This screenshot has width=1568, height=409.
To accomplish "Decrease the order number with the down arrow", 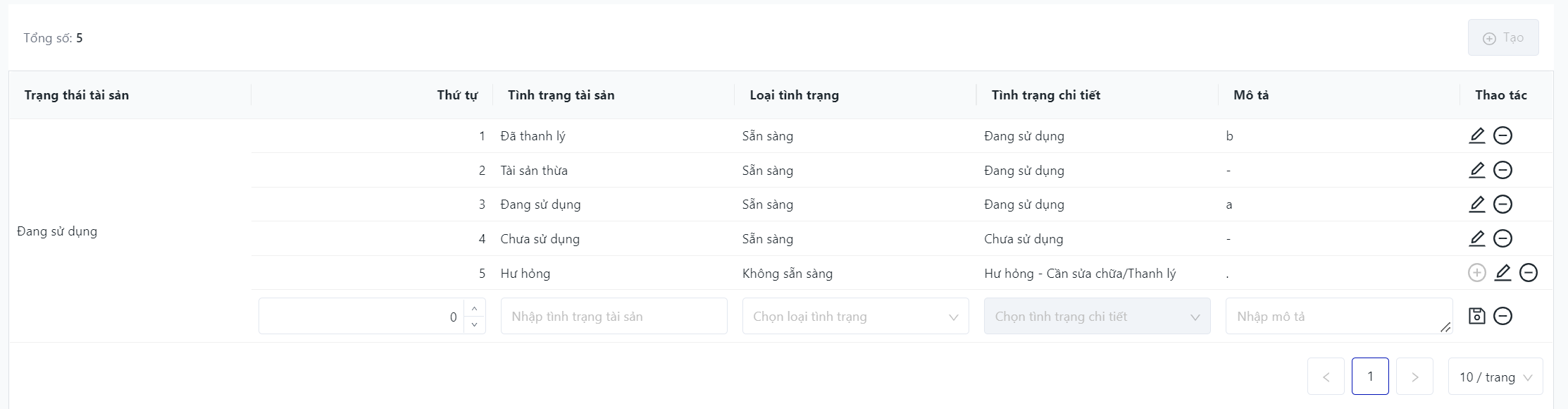I will [475, 324].
